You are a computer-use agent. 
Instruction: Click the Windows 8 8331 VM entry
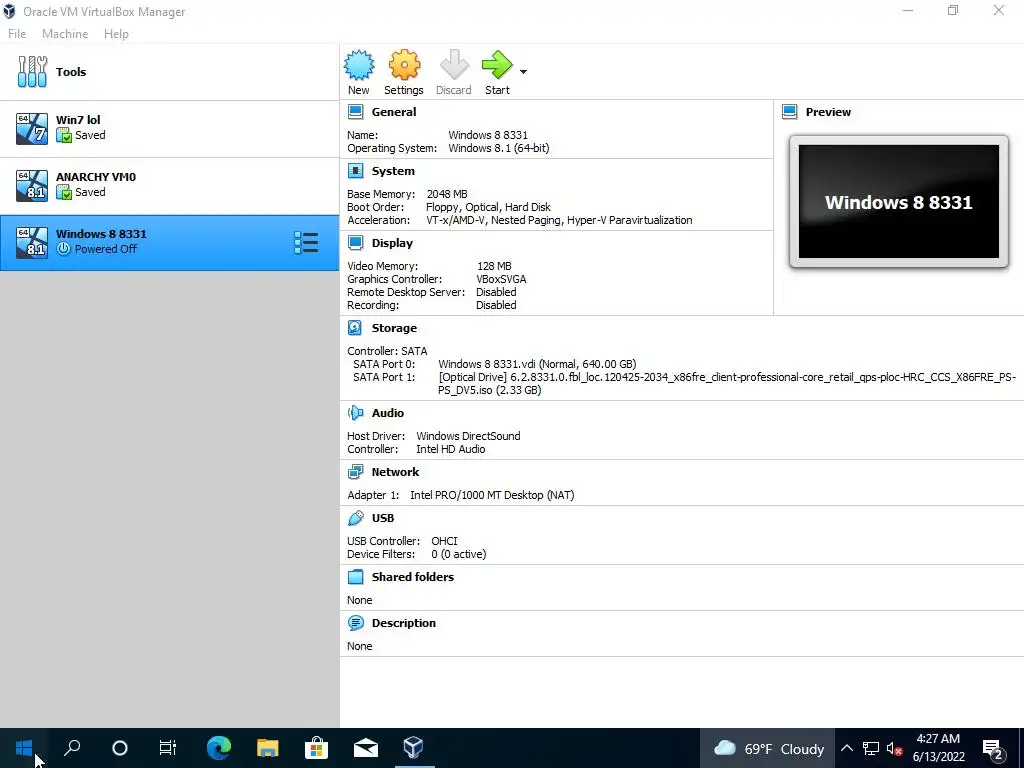pyautogui.click(x=169, y=242)
